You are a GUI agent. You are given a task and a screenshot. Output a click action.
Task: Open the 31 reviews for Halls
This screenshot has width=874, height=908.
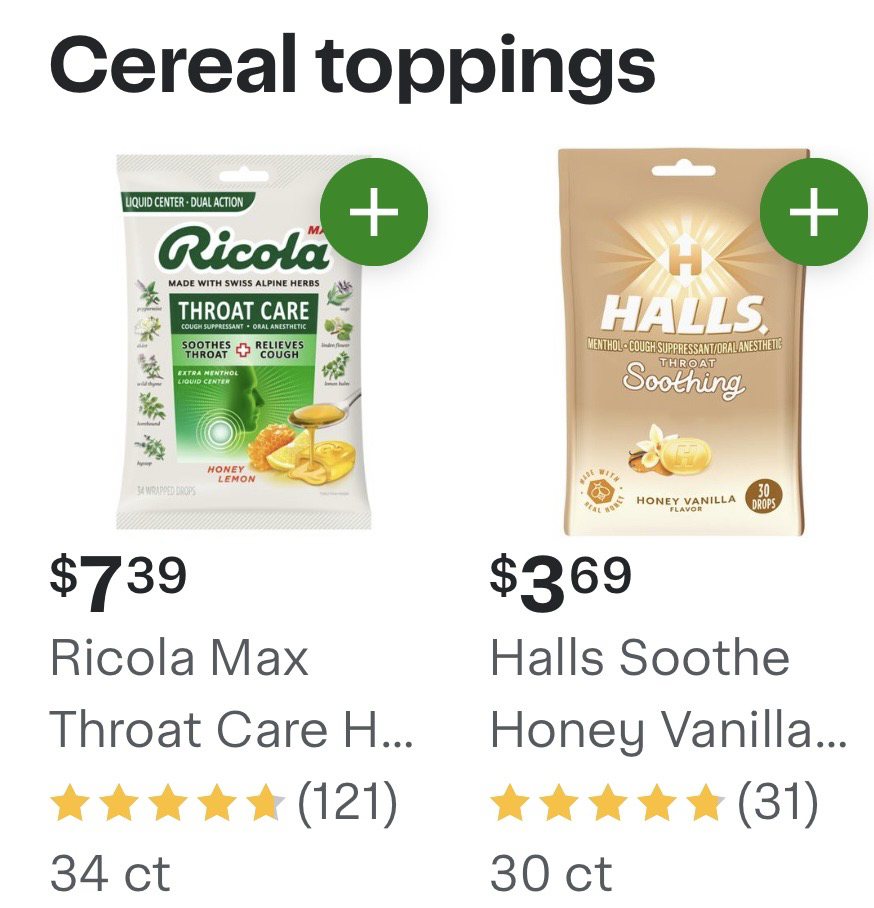(777, 802)
